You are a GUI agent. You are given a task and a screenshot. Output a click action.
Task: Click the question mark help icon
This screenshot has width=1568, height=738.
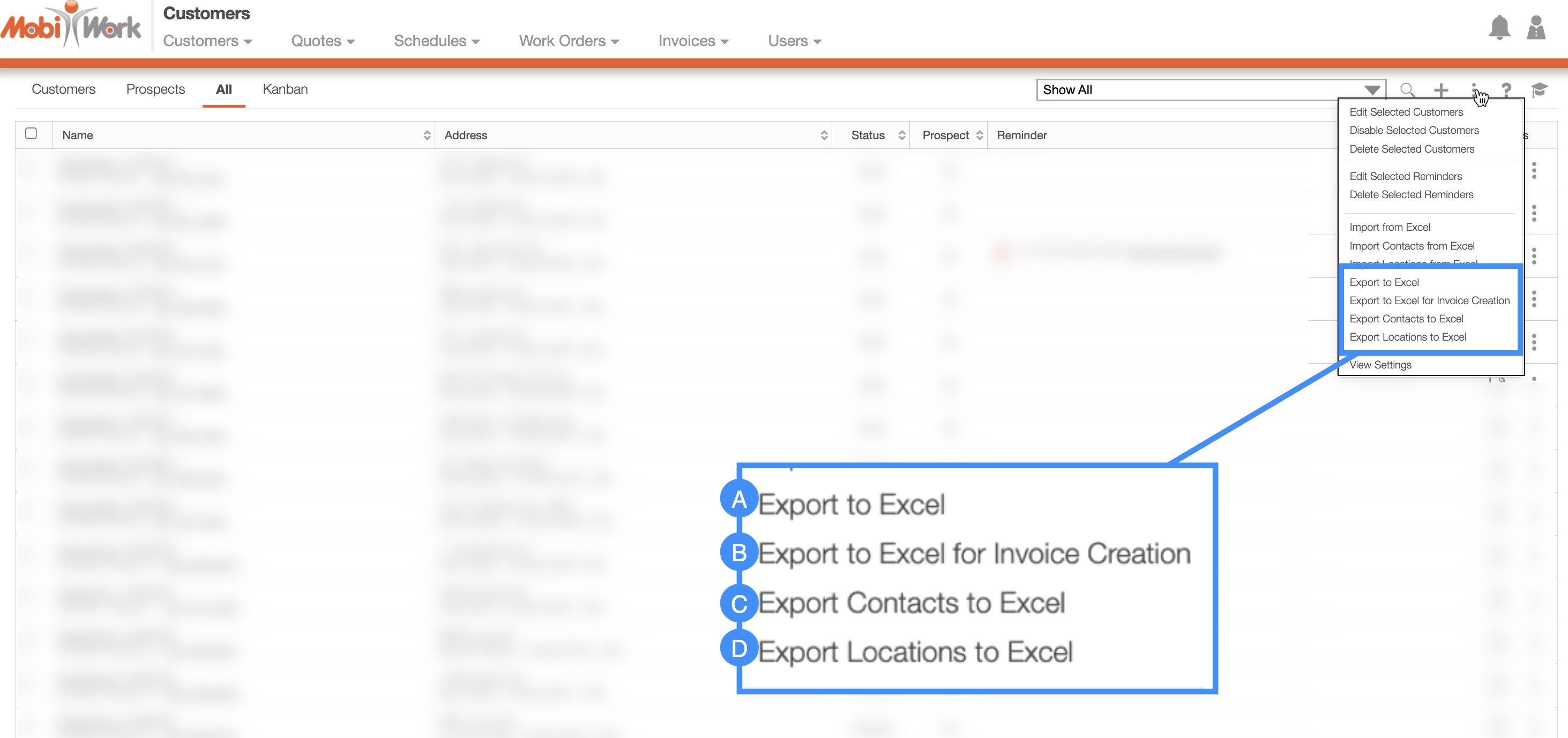pyautogui.click(x=1506, y=90)
